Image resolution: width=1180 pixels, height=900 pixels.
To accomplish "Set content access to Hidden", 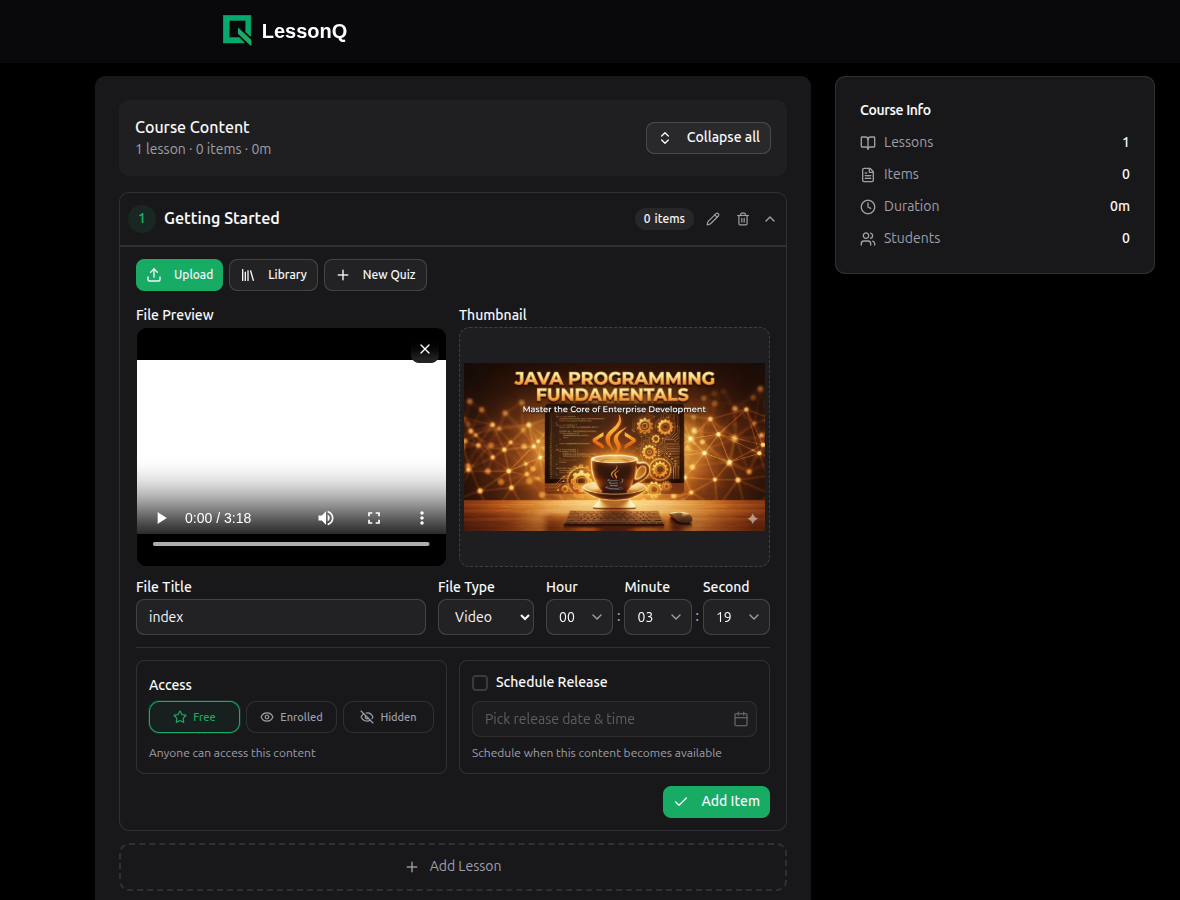I will [x=388, y=717].
